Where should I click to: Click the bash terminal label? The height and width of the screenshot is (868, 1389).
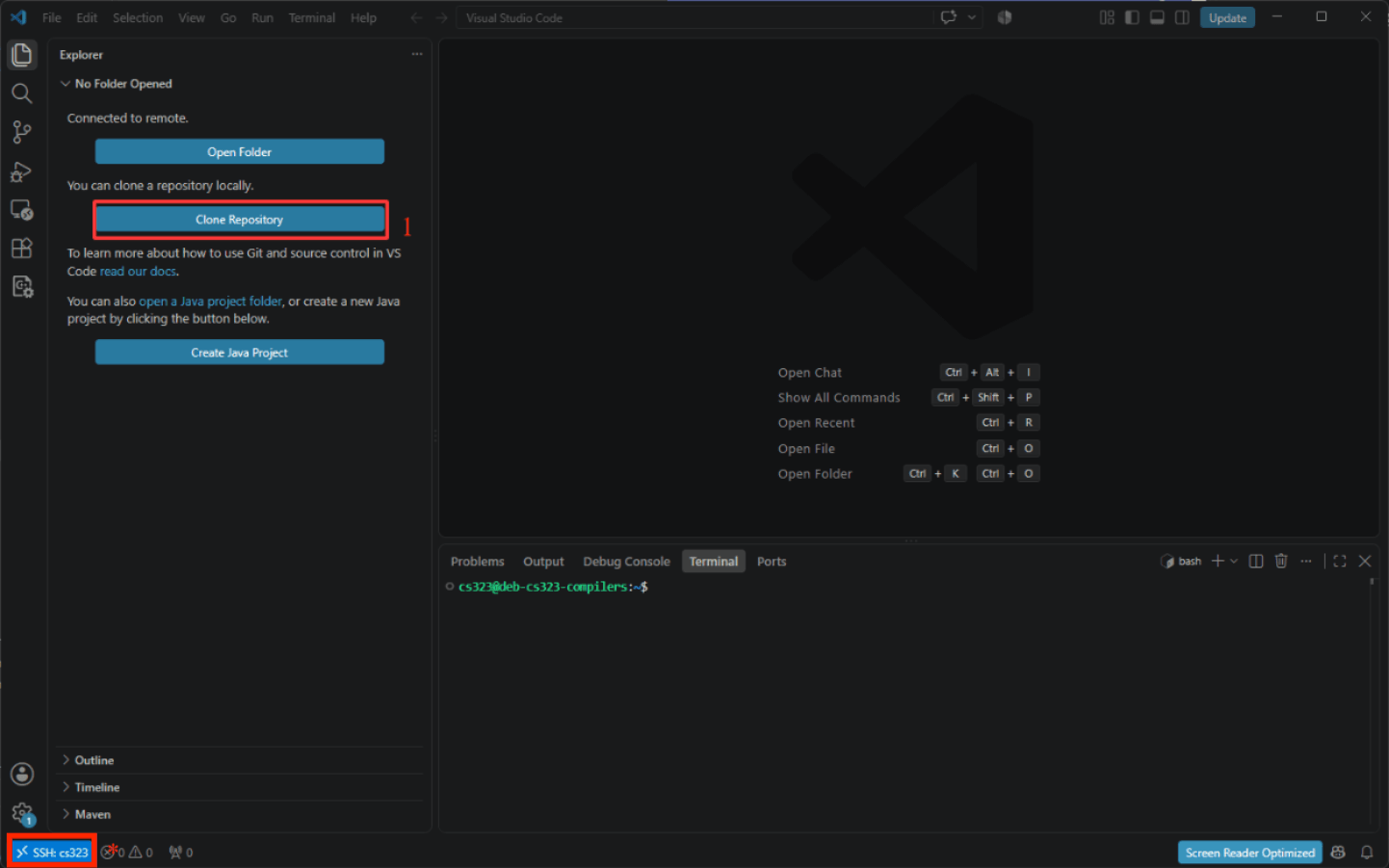point(1181,561)
